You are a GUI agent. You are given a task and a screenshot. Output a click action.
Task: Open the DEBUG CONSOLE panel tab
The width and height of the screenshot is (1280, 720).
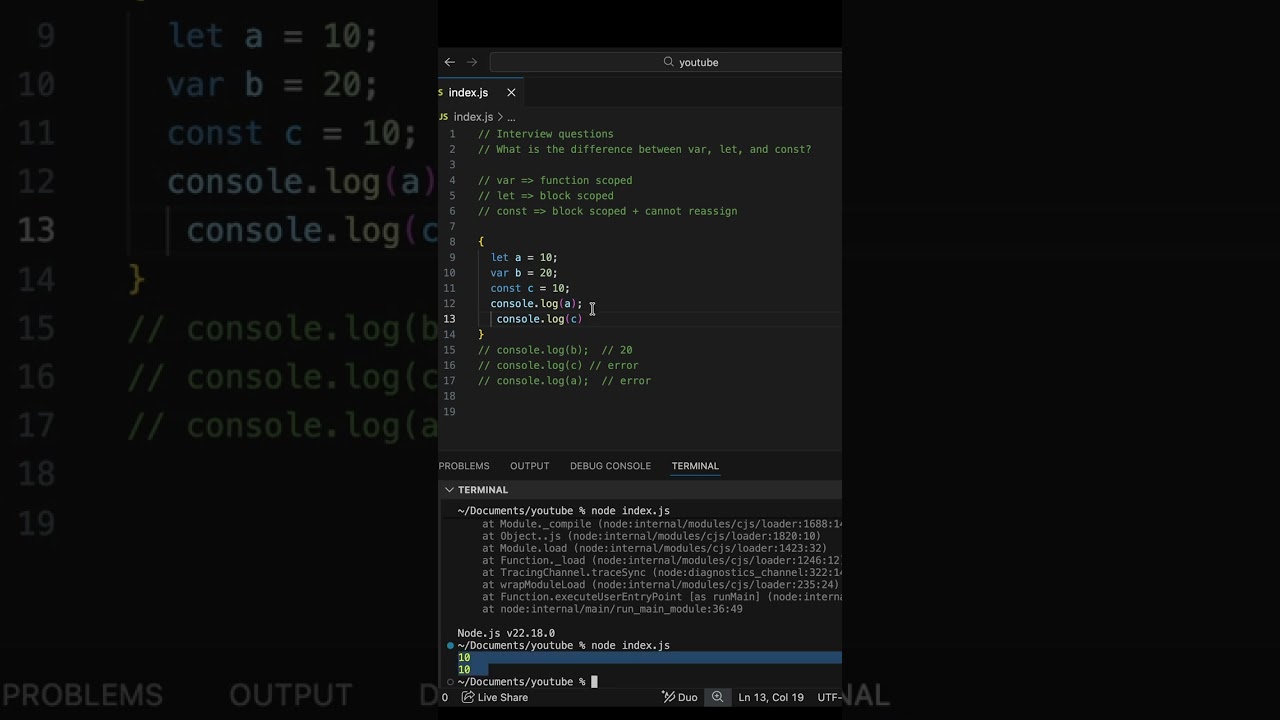point(610,466)
